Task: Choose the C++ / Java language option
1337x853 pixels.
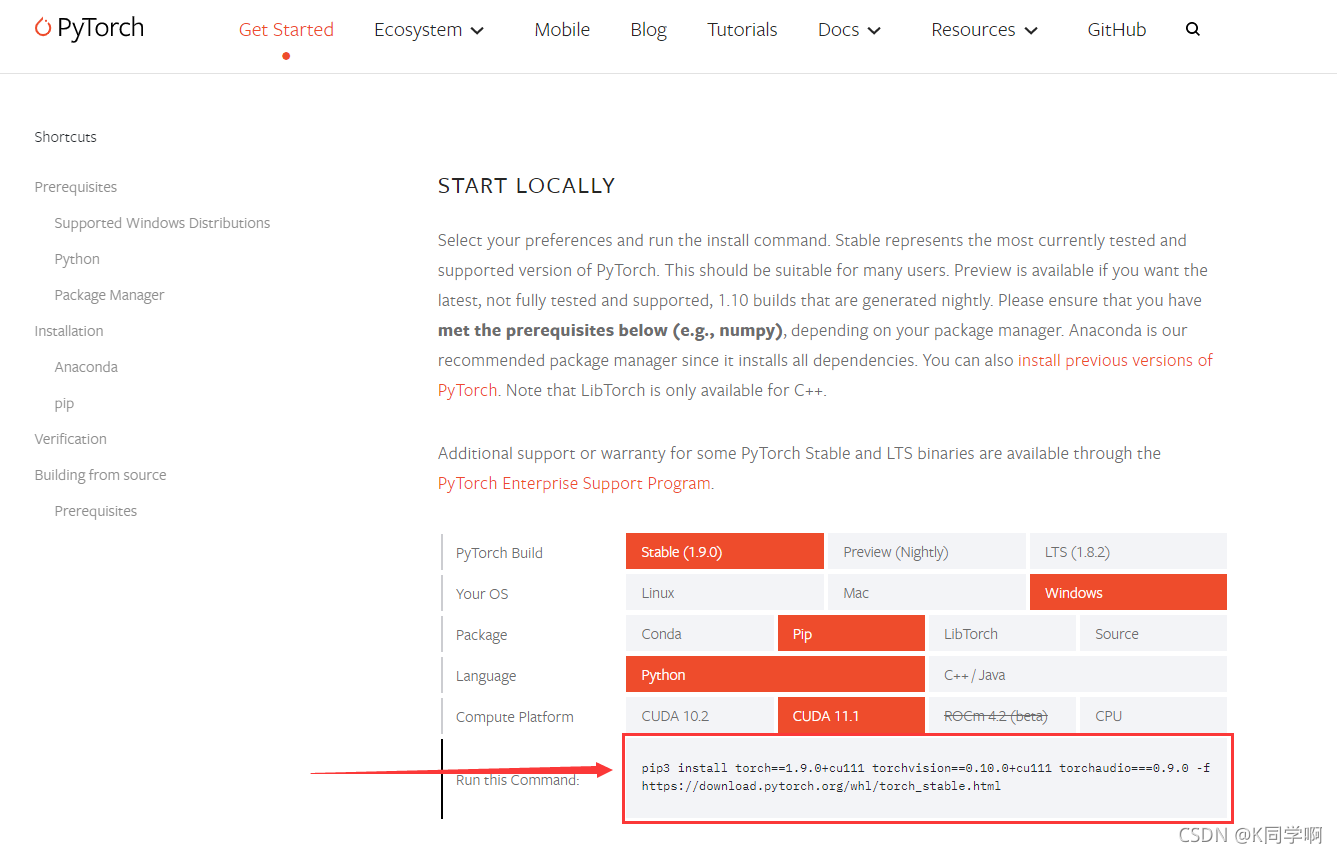Action: click(1078, 674)
